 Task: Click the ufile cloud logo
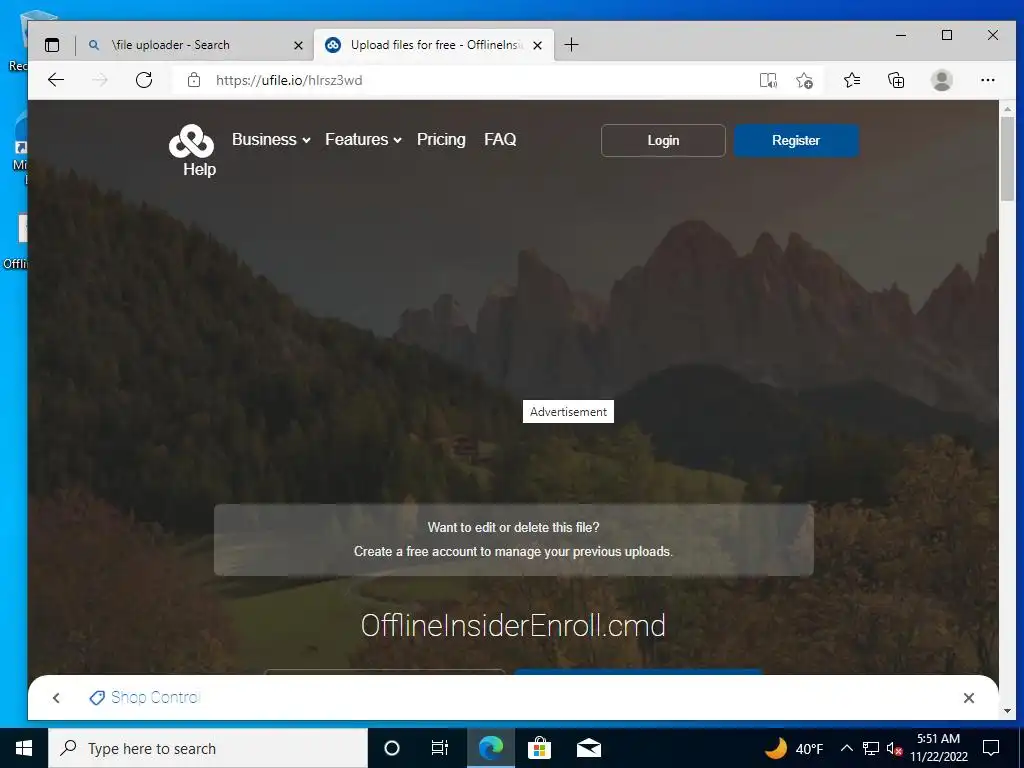pyautogui.click(x=191, y=141)
